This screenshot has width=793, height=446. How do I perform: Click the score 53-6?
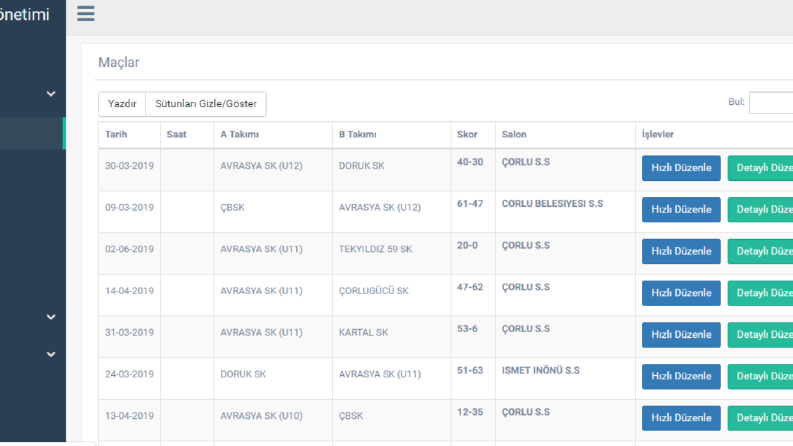[x=467, y=329]
